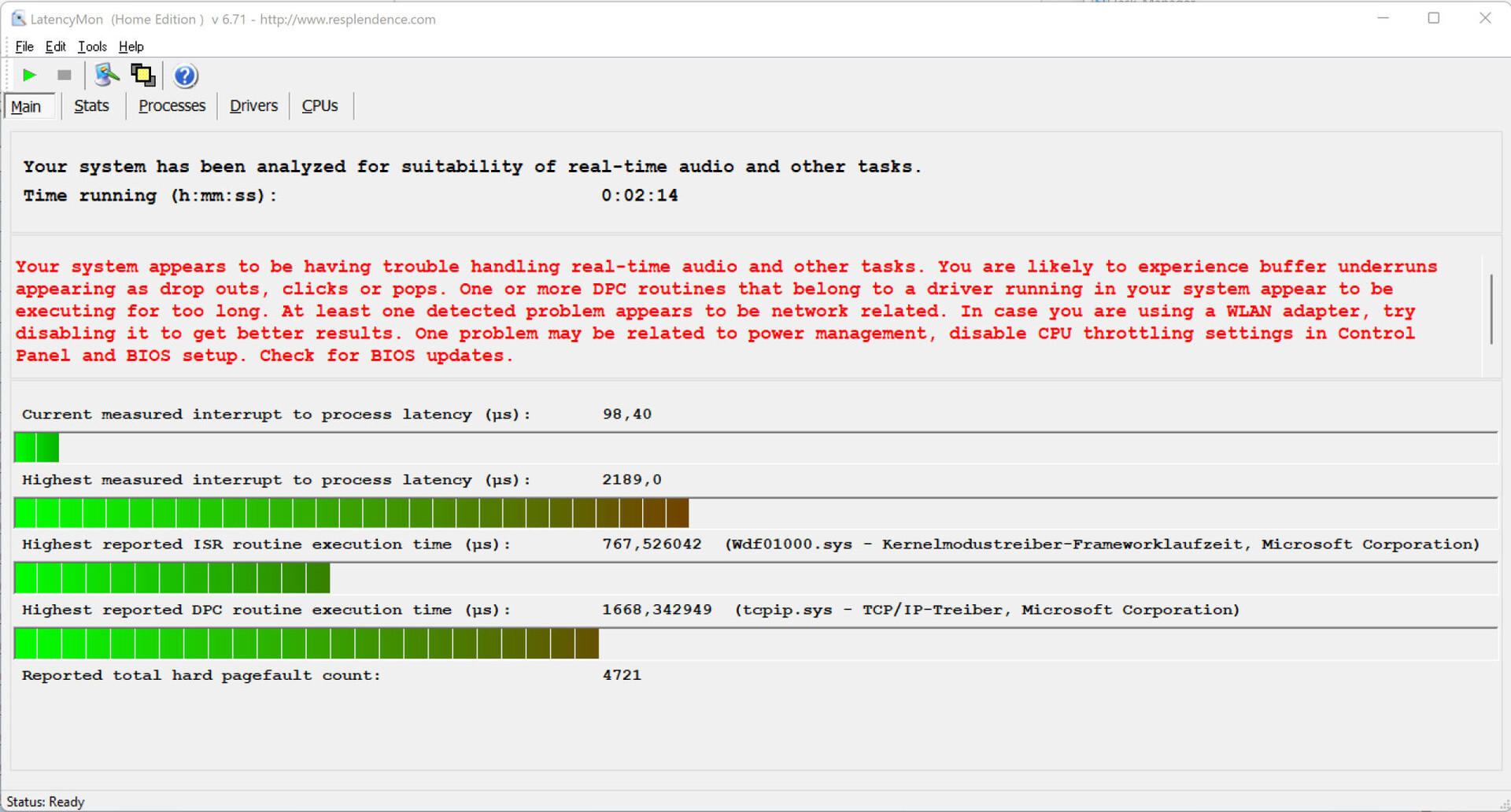This screenshot has width=1511, height=812.
Task: Click the Wdf01000.sys driver description text
Action: coord(1102,544)
